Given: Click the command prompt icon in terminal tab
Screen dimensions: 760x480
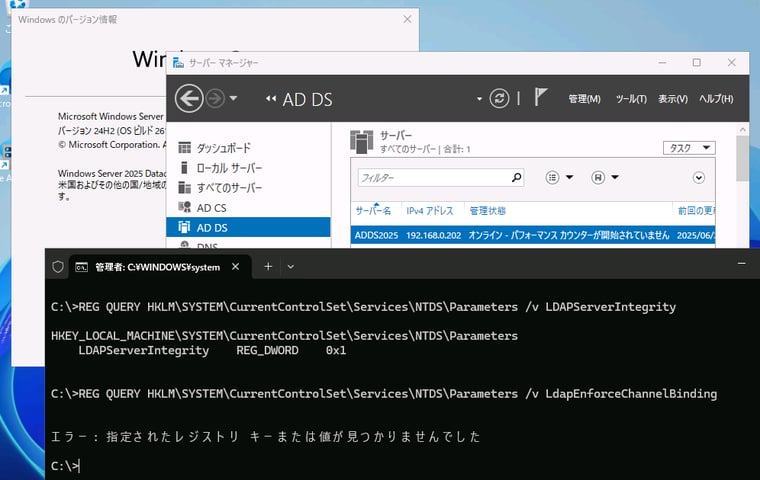Looking at the screenshot, I should coord(81,267).
